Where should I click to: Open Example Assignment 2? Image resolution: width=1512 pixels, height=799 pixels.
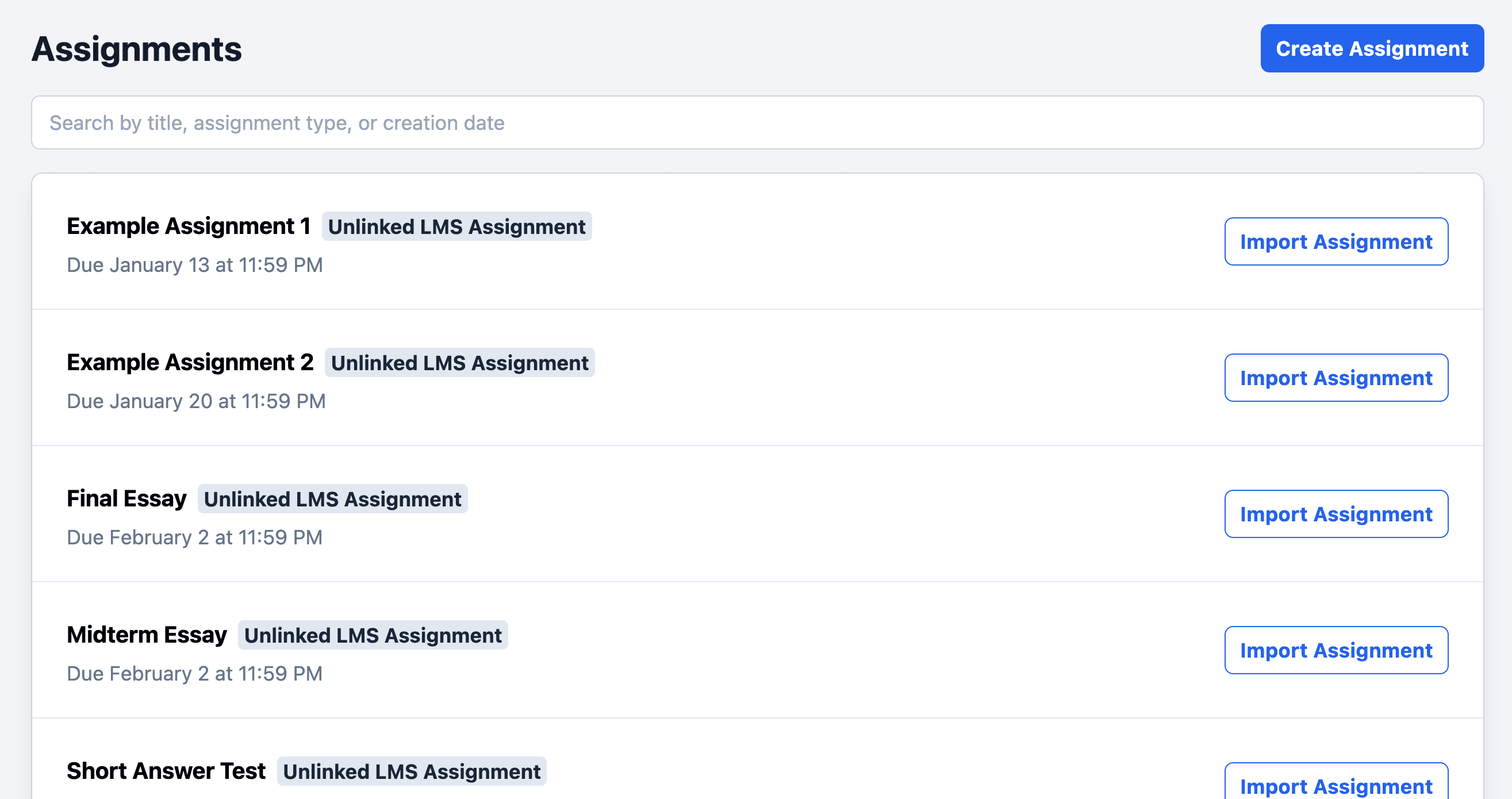click(x=189, y=362)
